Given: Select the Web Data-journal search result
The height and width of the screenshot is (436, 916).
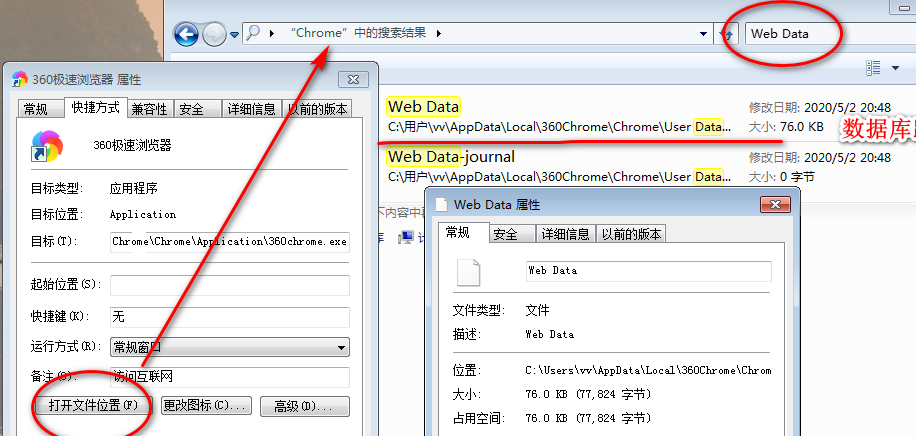Looking at the screenshot, I should point(451,157).
